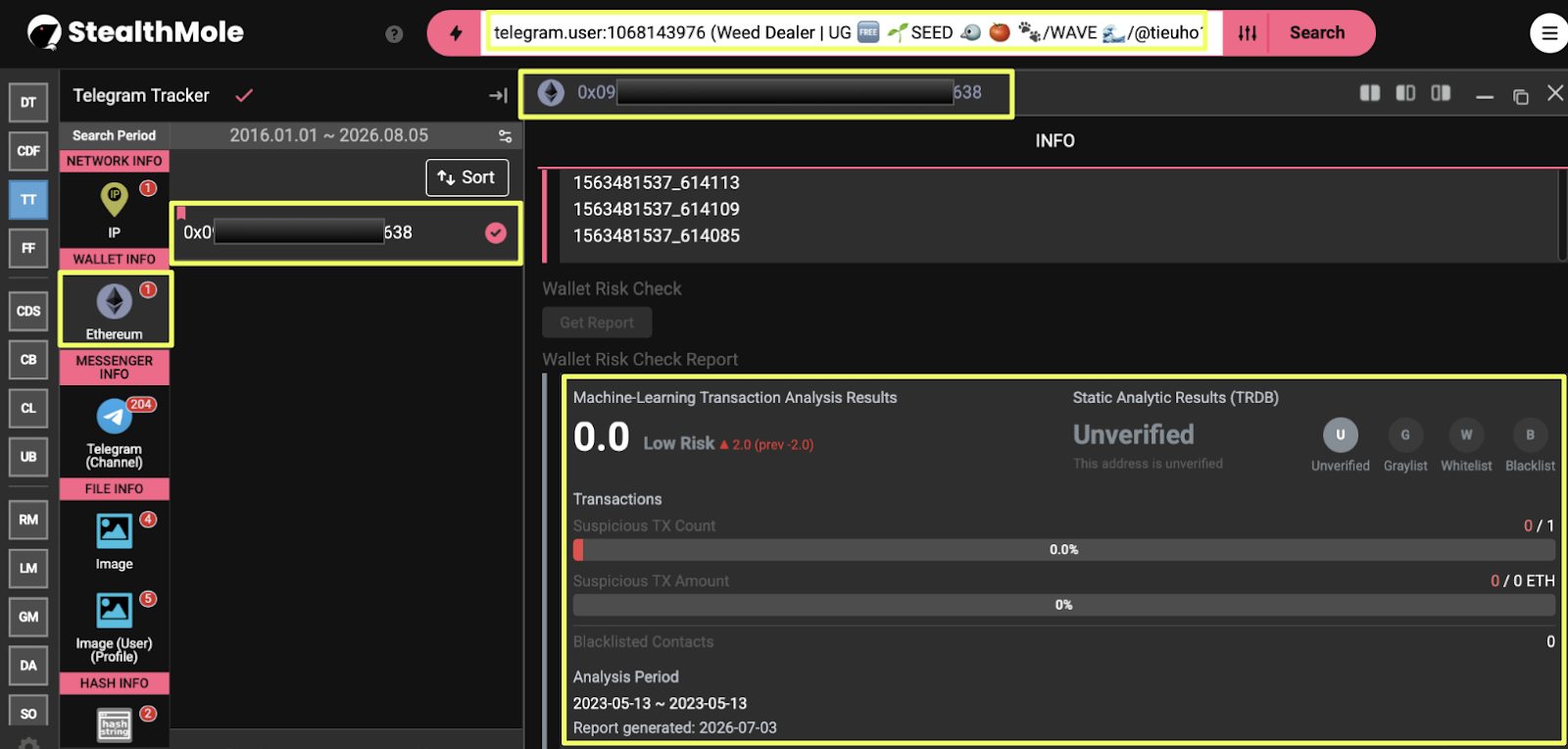Open the CDS module in the sidebar
This screenshot has width=1568, height=749.
[28, 311]
